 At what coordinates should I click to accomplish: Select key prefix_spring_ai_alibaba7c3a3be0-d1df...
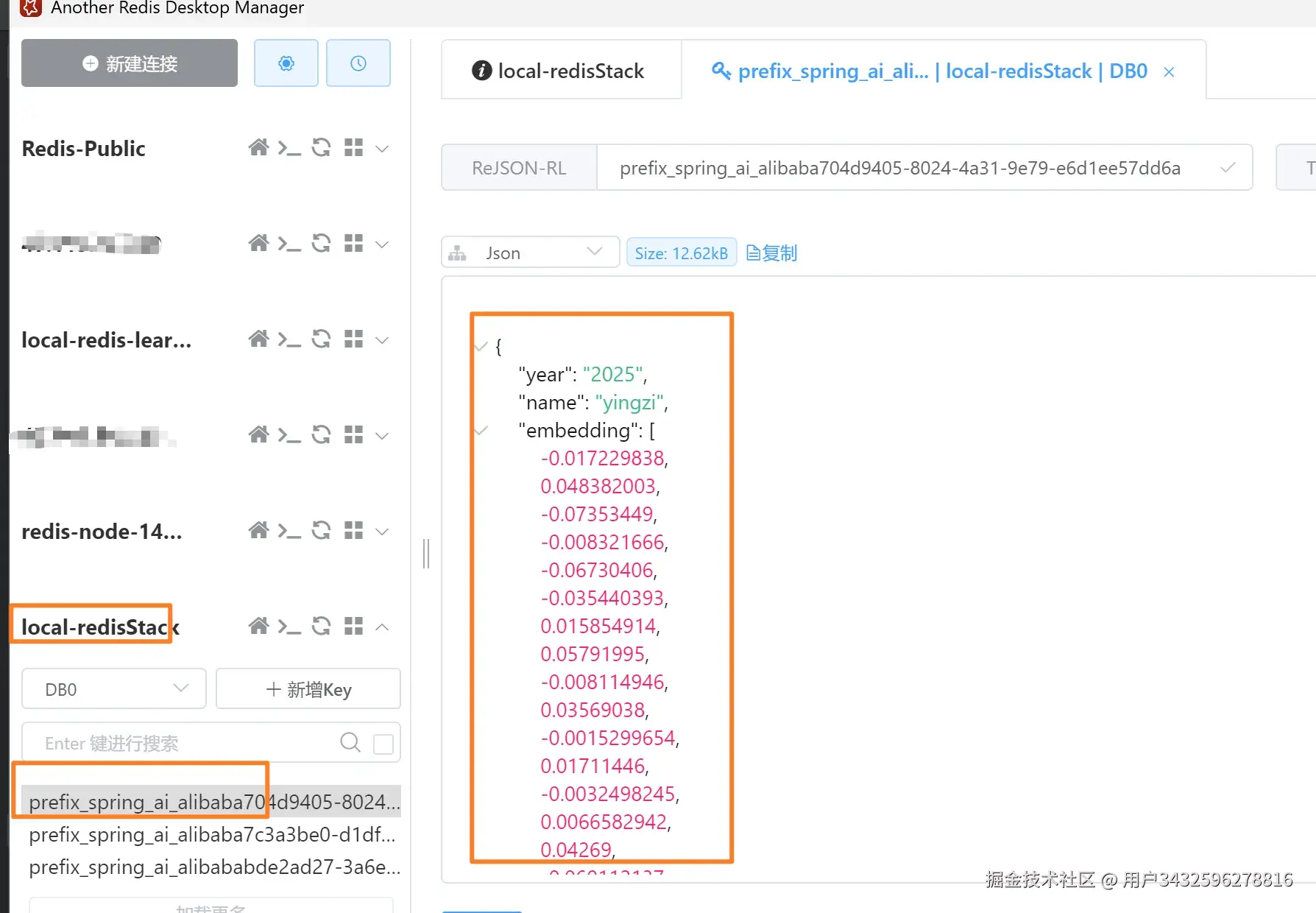[212, 834]
